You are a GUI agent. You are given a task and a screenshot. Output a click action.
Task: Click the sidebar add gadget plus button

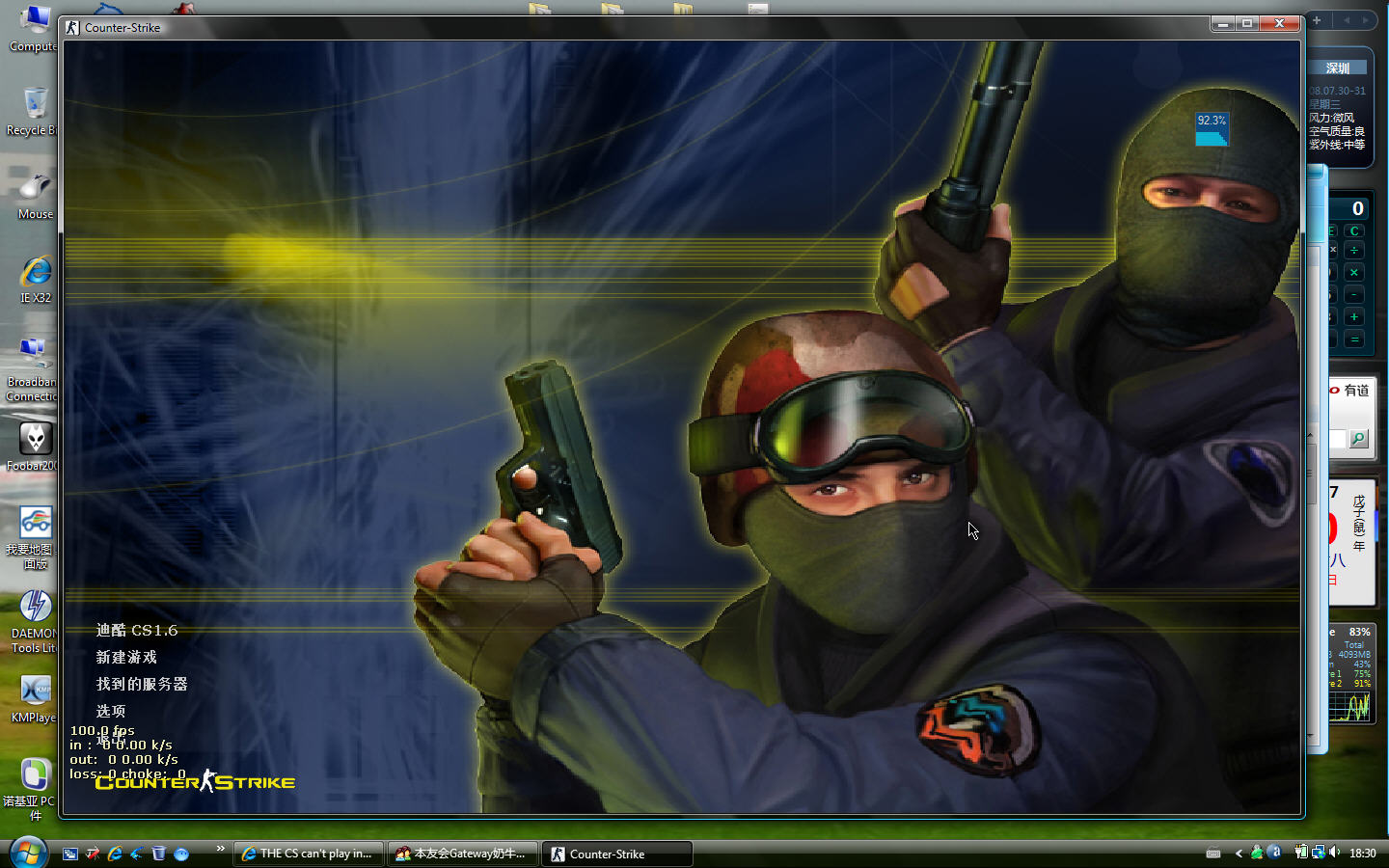click(1317, 20)
